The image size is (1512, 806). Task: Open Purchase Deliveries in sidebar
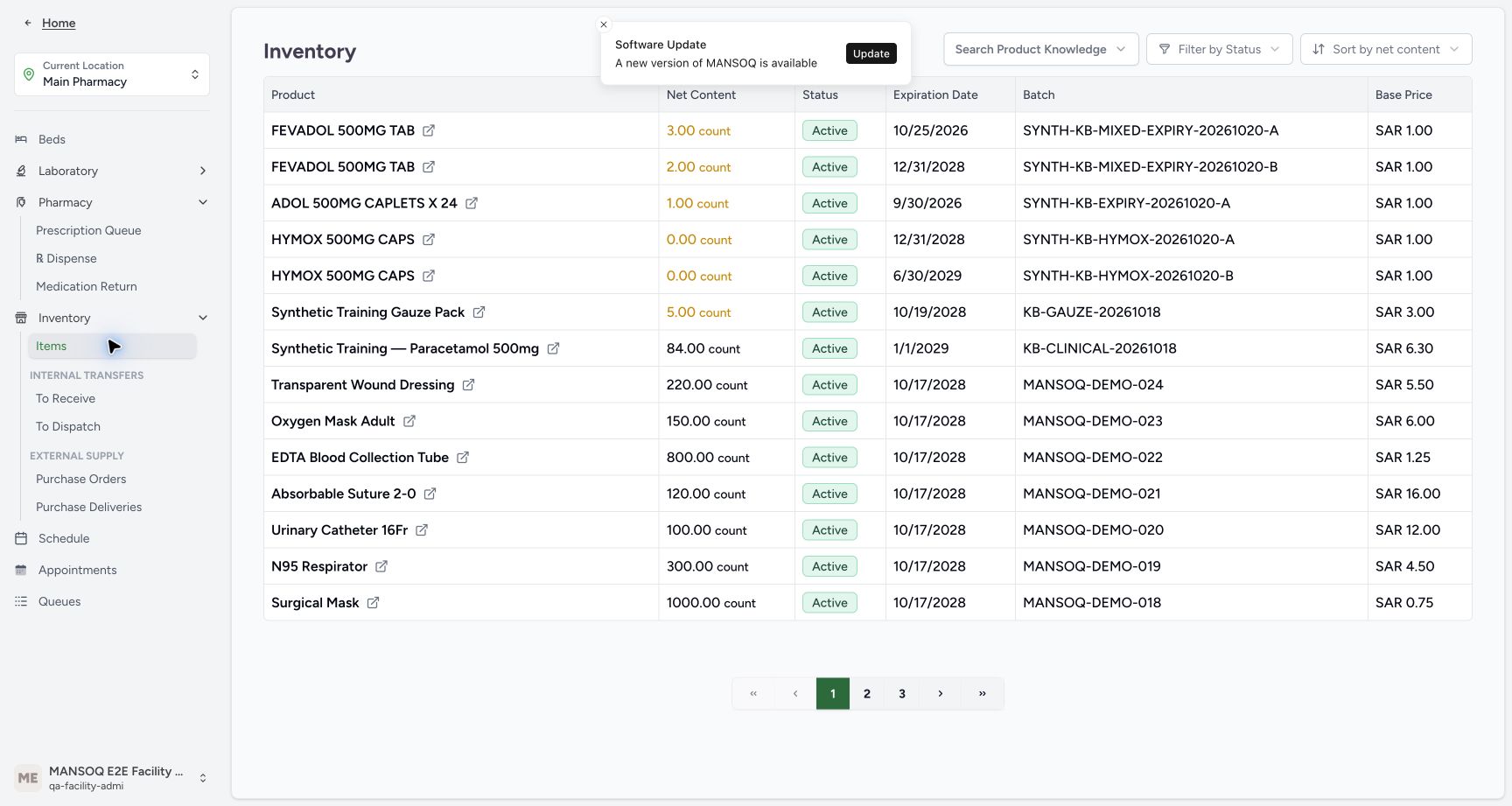[89, 507]
